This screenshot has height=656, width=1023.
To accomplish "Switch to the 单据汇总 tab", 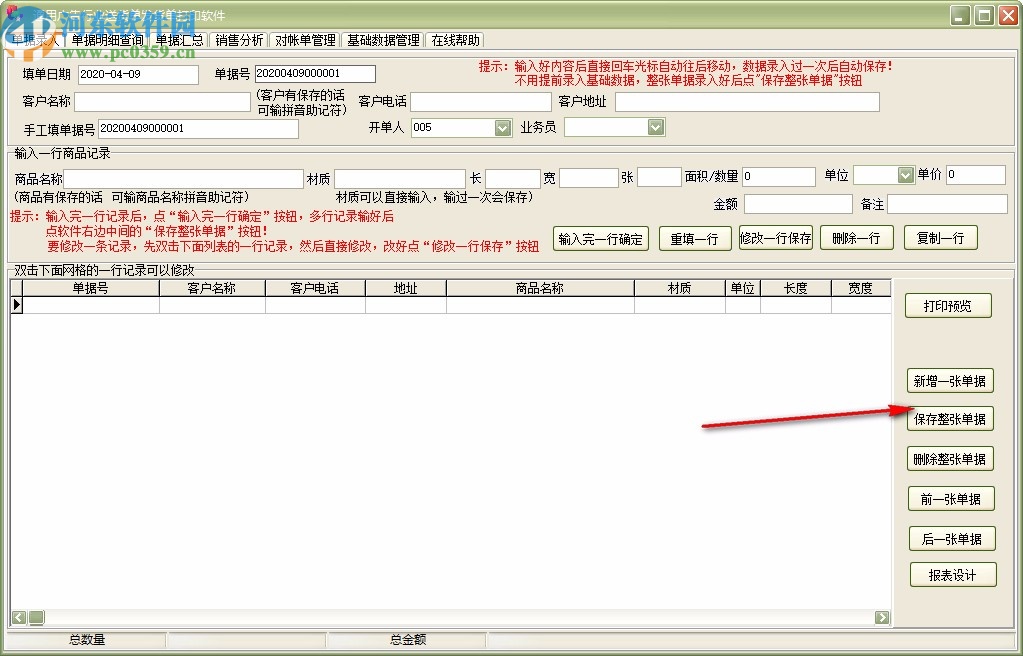I will point(179,40).
